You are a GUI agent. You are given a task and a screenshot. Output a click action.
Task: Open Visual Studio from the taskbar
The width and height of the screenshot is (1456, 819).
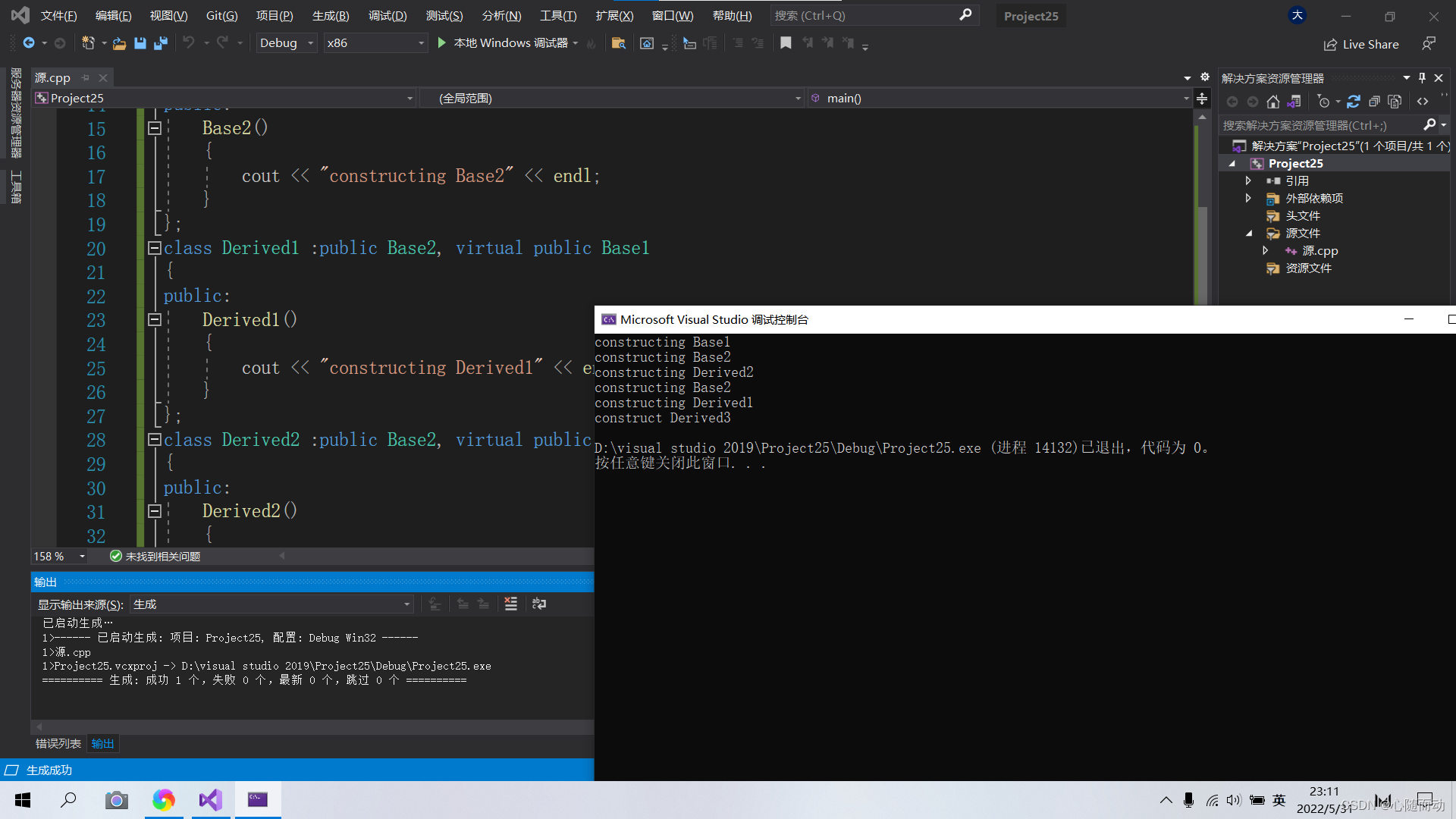pos(210,800)
